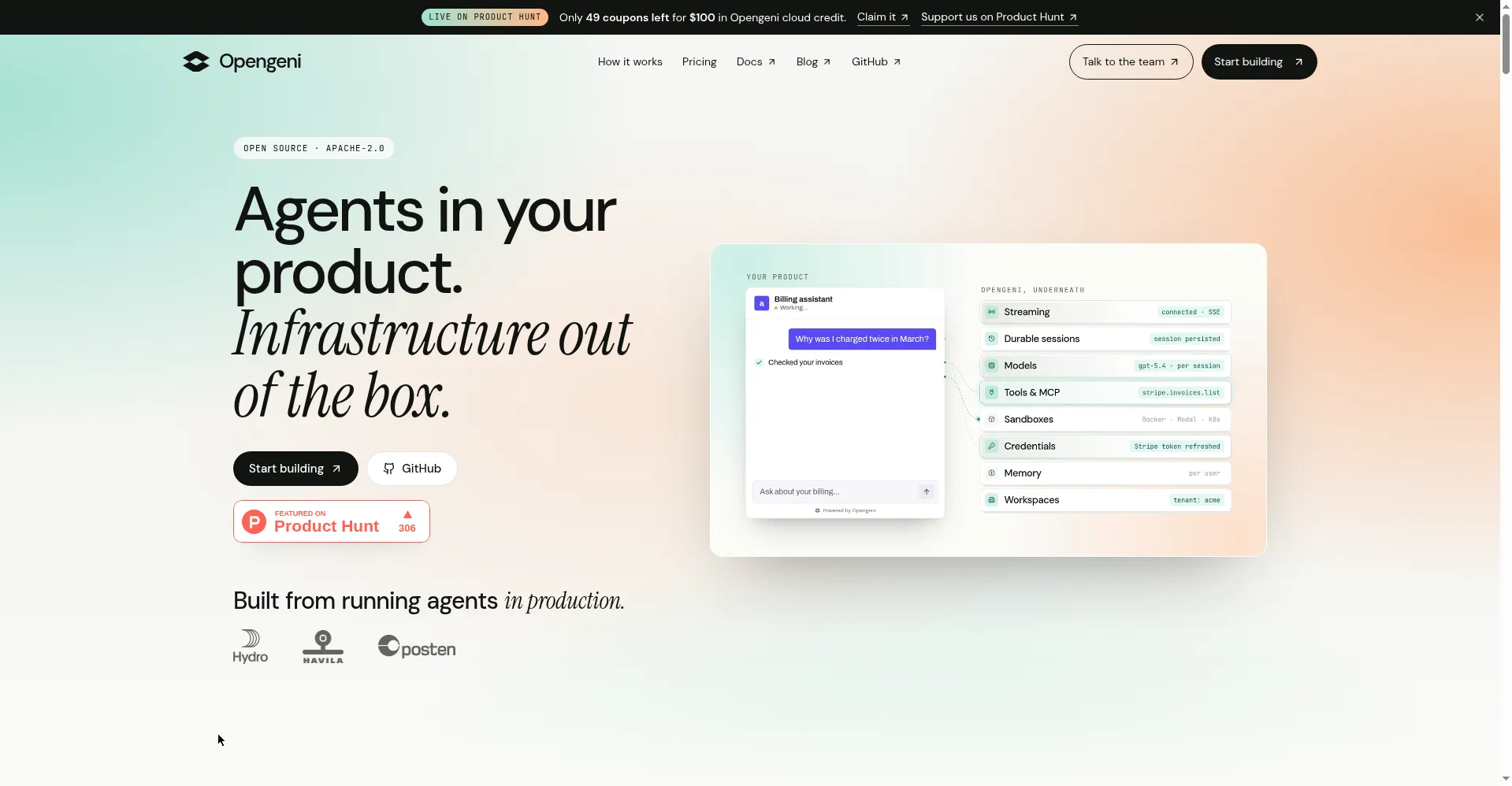Viewport: 1512px width, 786px height.
Task: Open the Blog from the navigation
Action: [813, 61]
